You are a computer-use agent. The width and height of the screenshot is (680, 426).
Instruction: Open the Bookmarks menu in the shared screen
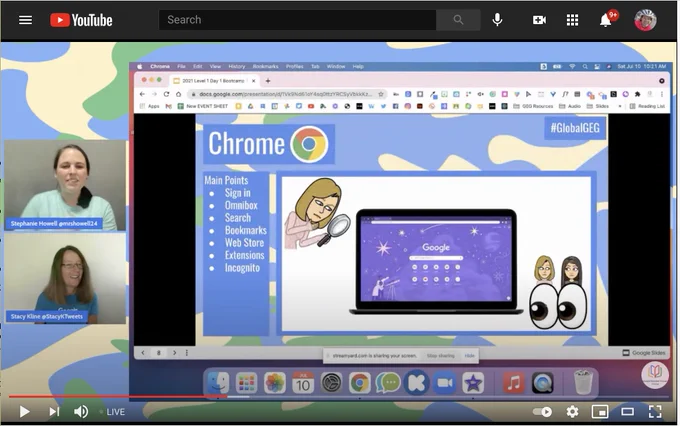point(265,66)
